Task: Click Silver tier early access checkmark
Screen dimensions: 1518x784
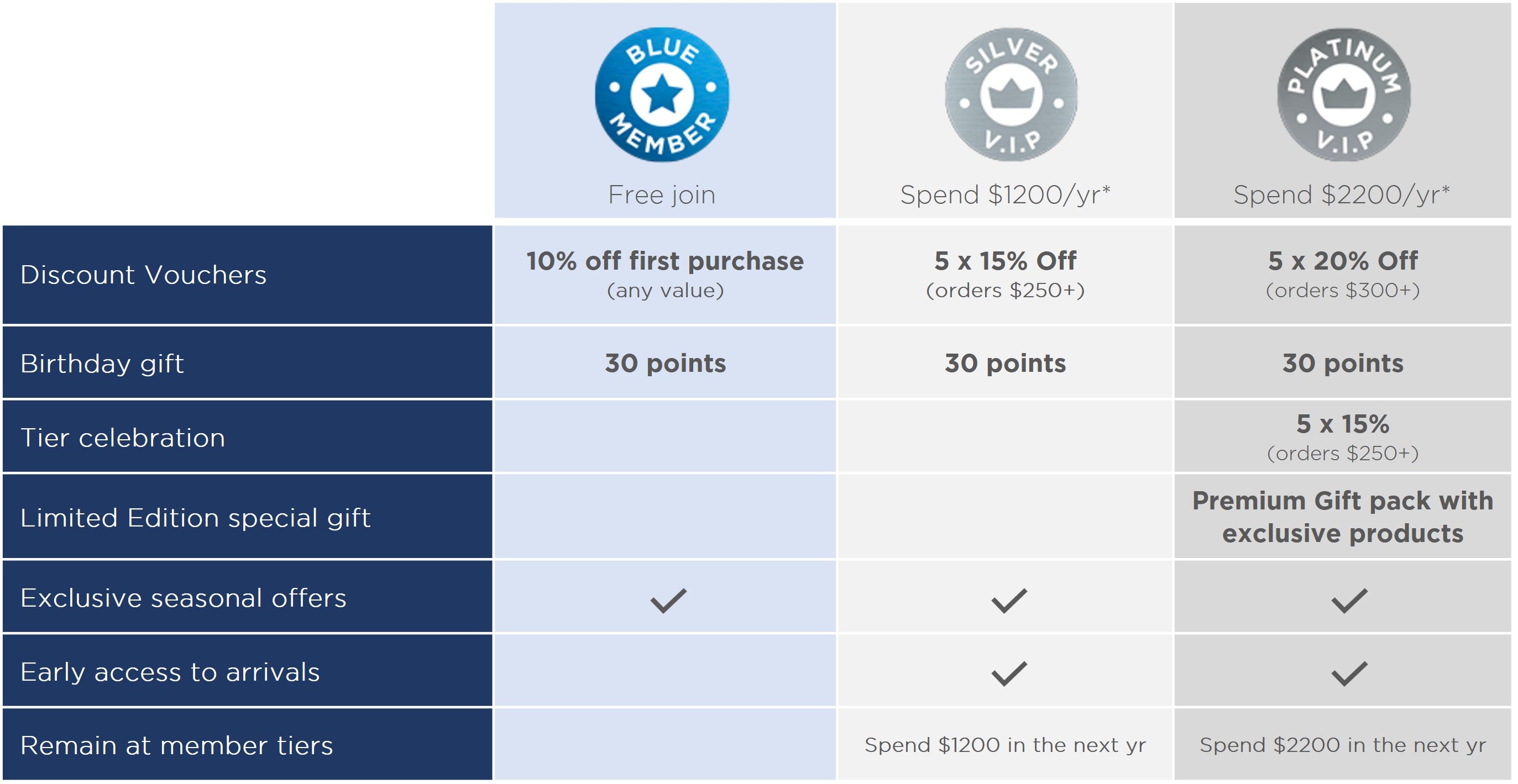Action: 1009,673
